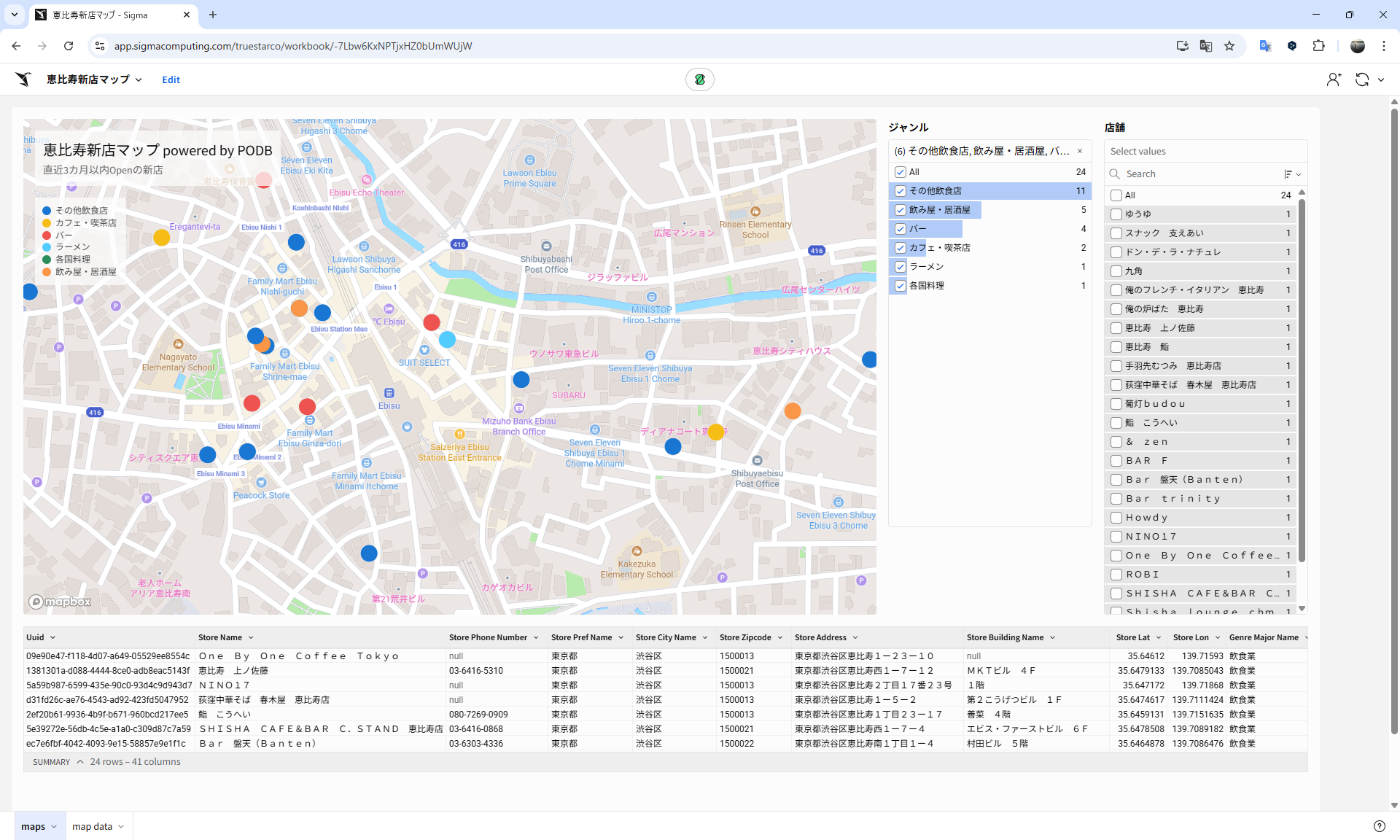
Task: Open the Chrome three-dot menu
Action: [x=1384, y=46]
